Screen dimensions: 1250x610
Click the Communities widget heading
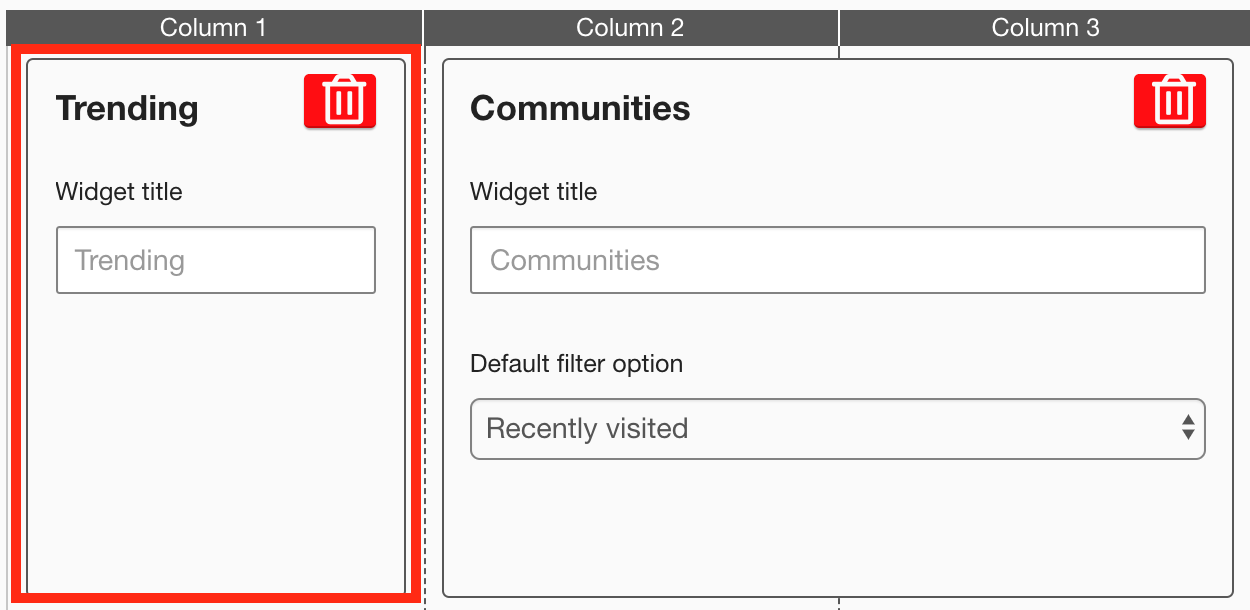click(580, 108)
